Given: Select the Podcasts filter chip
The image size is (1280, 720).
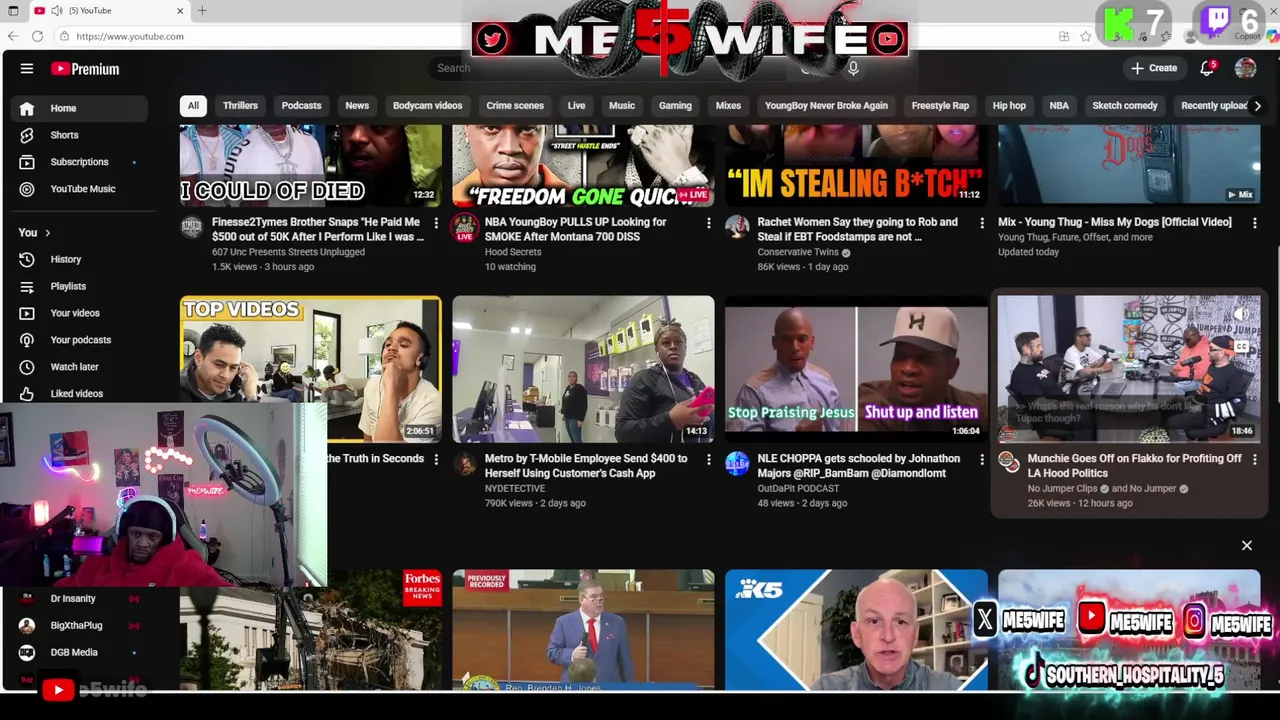Looking at the screenshot, I should (x=301, y=105).
